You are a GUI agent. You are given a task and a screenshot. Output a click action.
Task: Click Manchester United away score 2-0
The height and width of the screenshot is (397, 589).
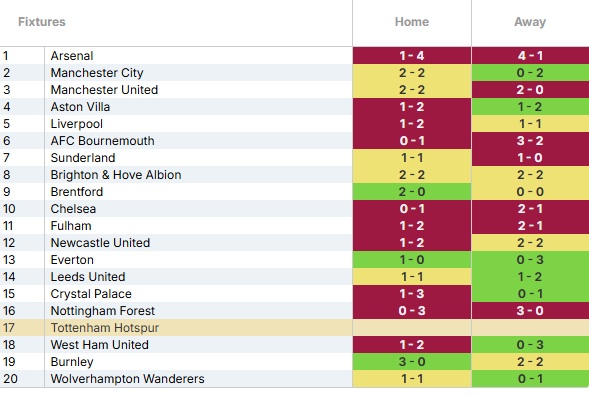click(x=530, y=90)
